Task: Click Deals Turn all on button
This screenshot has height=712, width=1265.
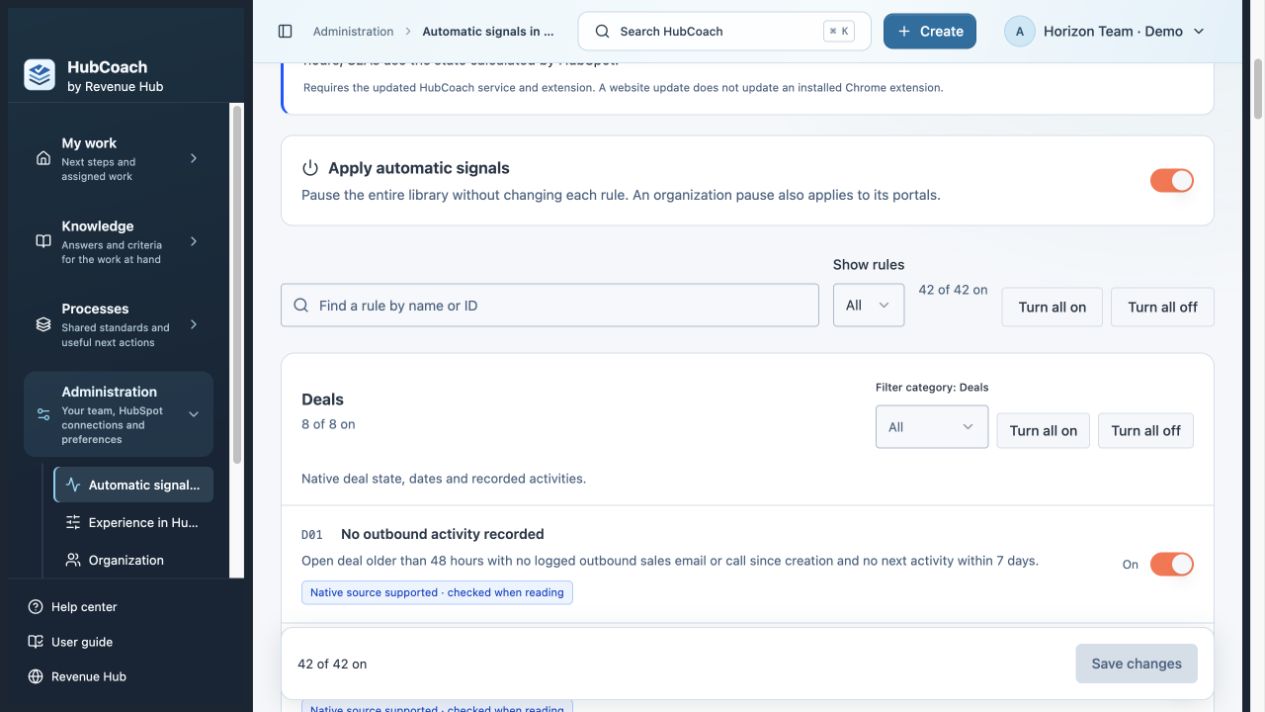Action: (1043, 430)
